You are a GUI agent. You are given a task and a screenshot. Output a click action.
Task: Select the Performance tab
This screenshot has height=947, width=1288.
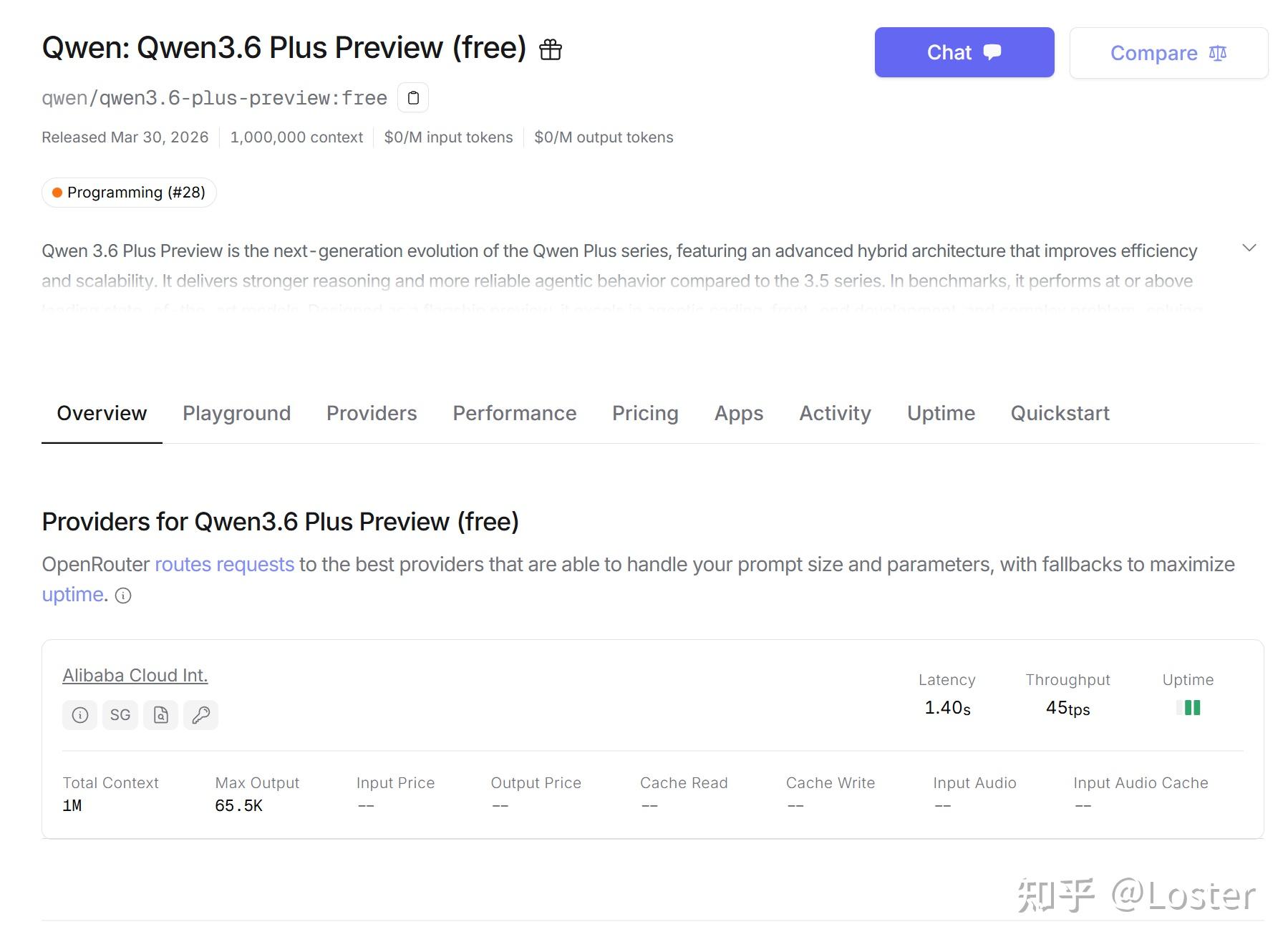[514, 413]
